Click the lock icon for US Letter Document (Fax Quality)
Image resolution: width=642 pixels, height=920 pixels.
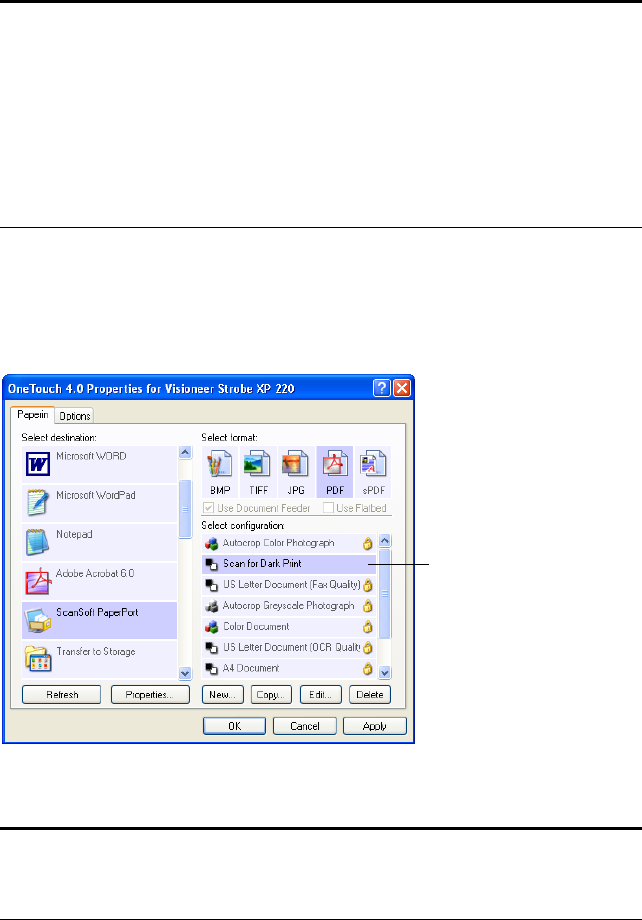point(367,585)
